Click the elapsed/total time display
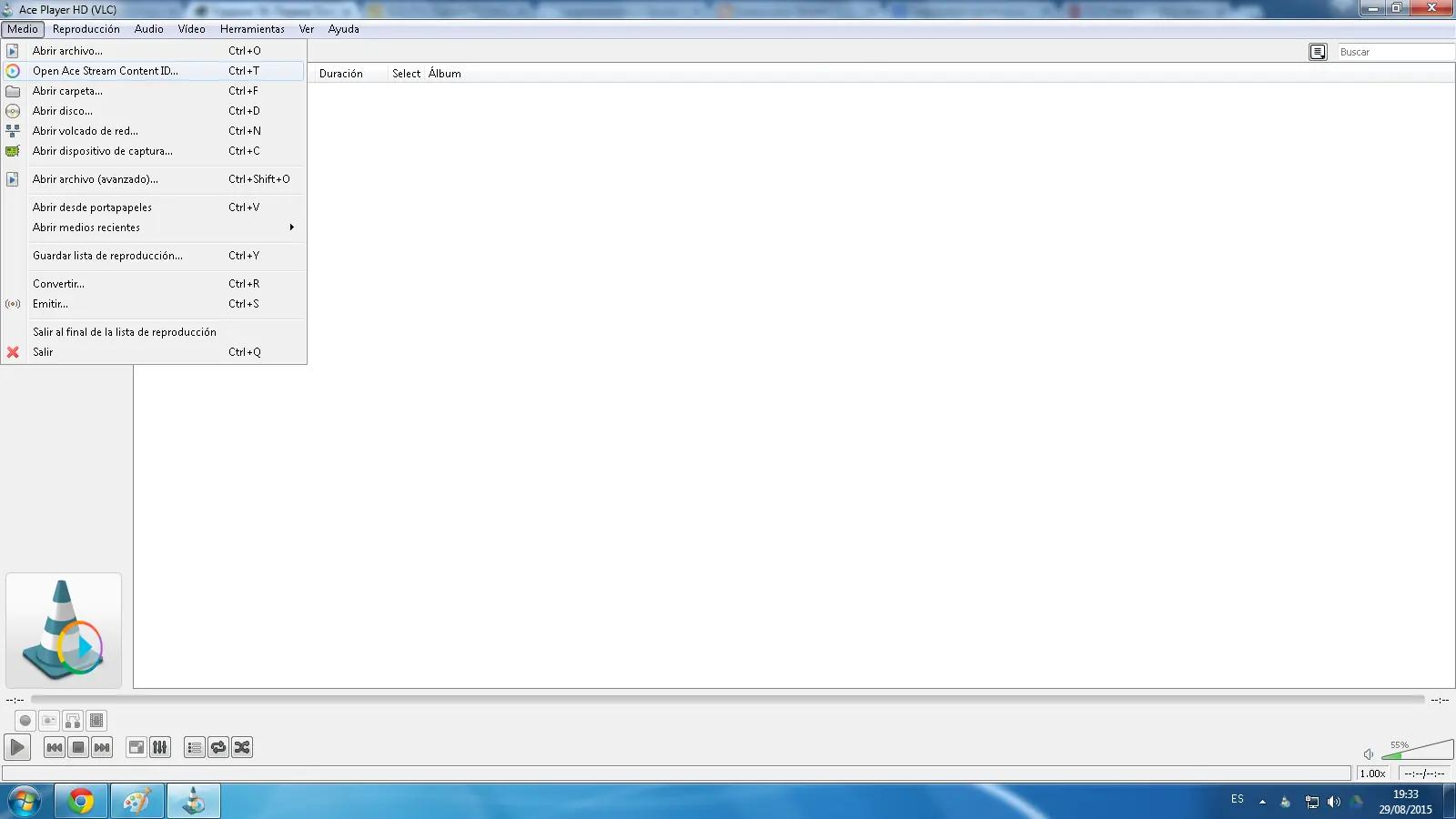This screenshot has height=819, width=1456. tap(1424, 773)
